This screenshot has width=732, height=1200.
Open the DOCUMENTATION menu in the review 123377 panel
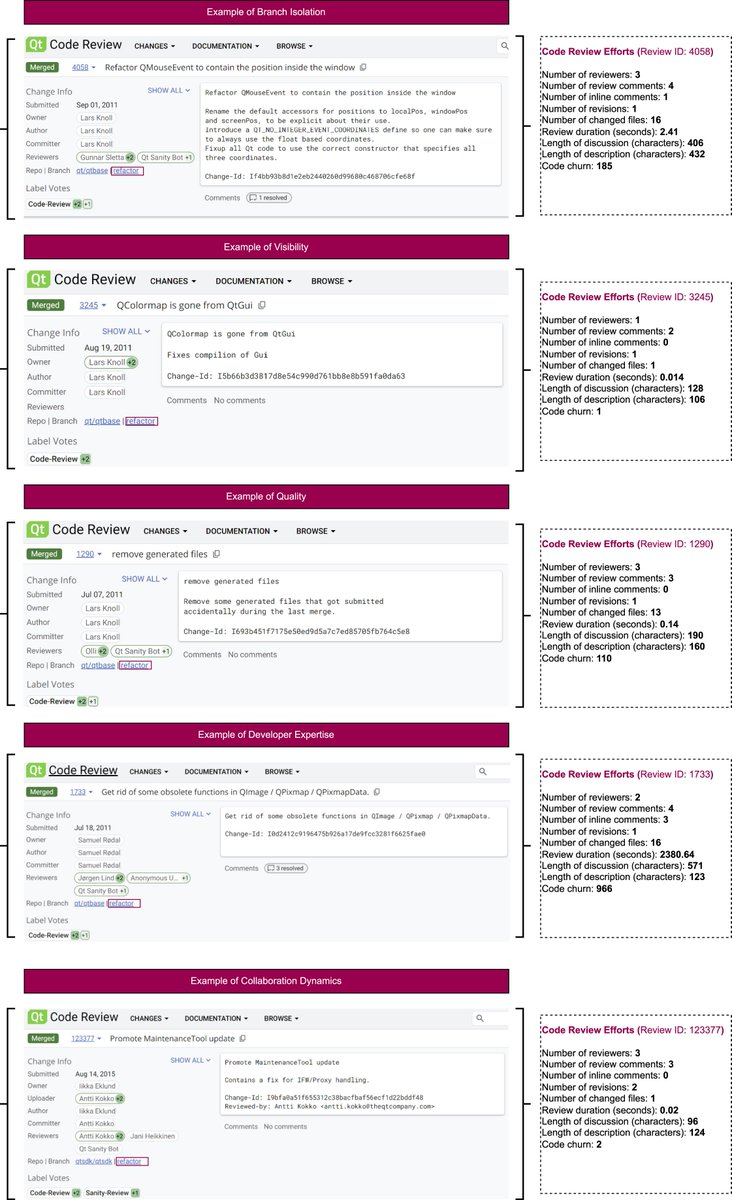coord(218,1018)
